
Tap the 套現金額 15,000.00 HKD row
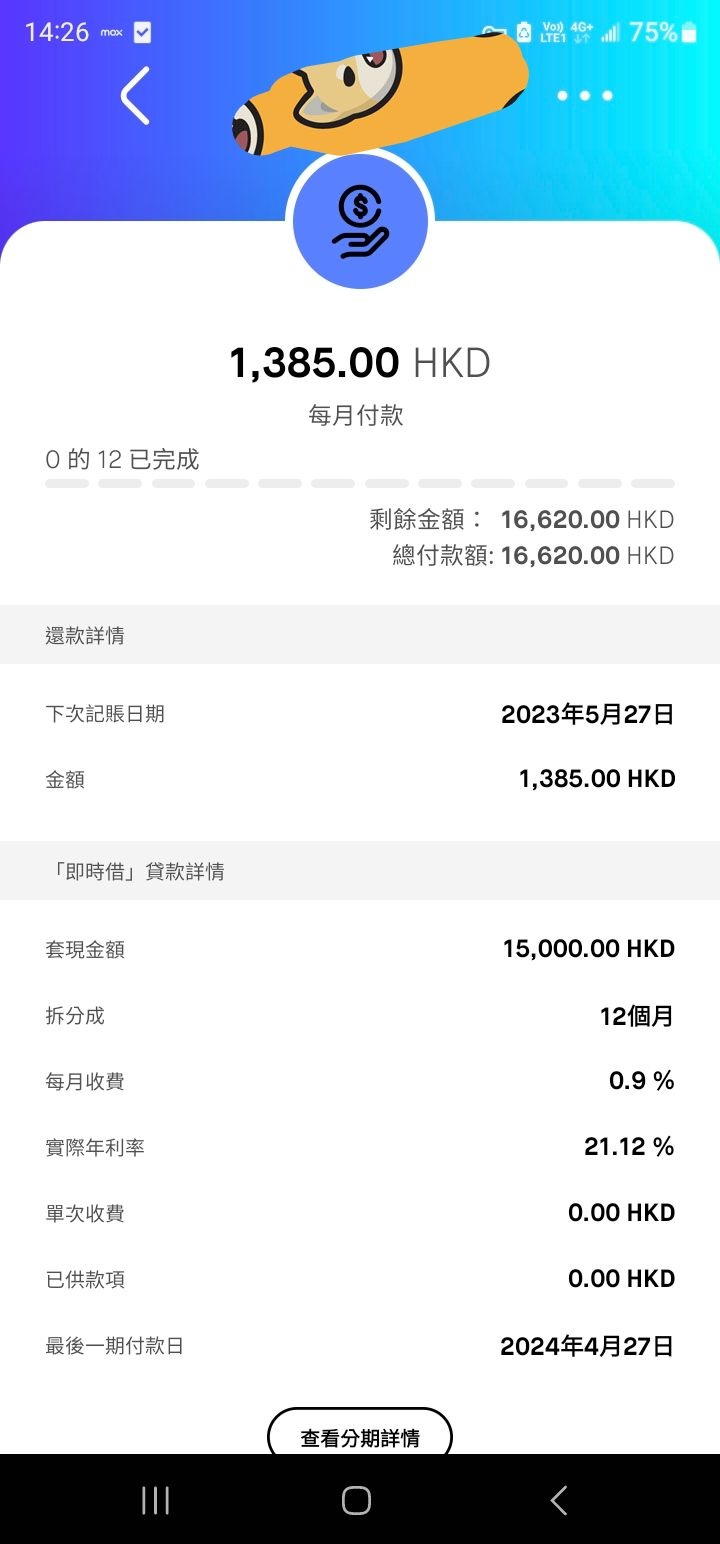(x=360, y=949)
